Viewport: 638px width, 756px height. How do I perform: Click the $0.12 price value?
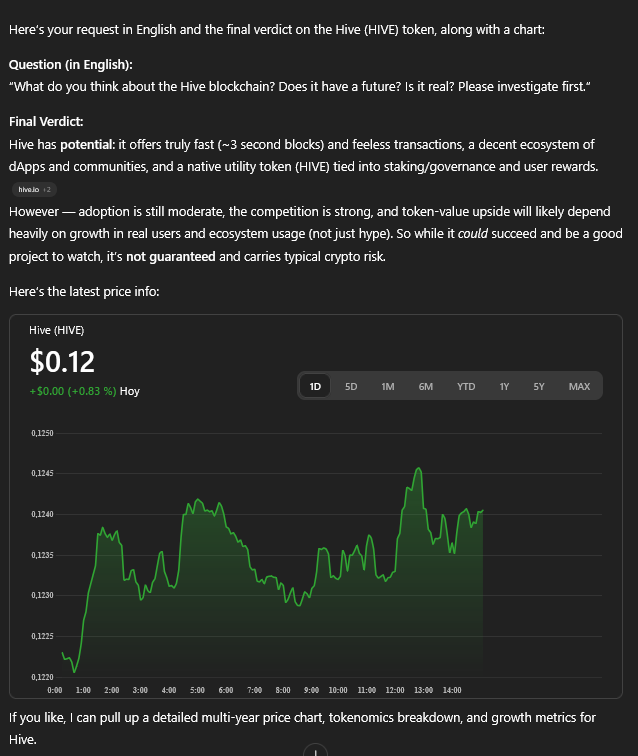[x=62, y=360]
